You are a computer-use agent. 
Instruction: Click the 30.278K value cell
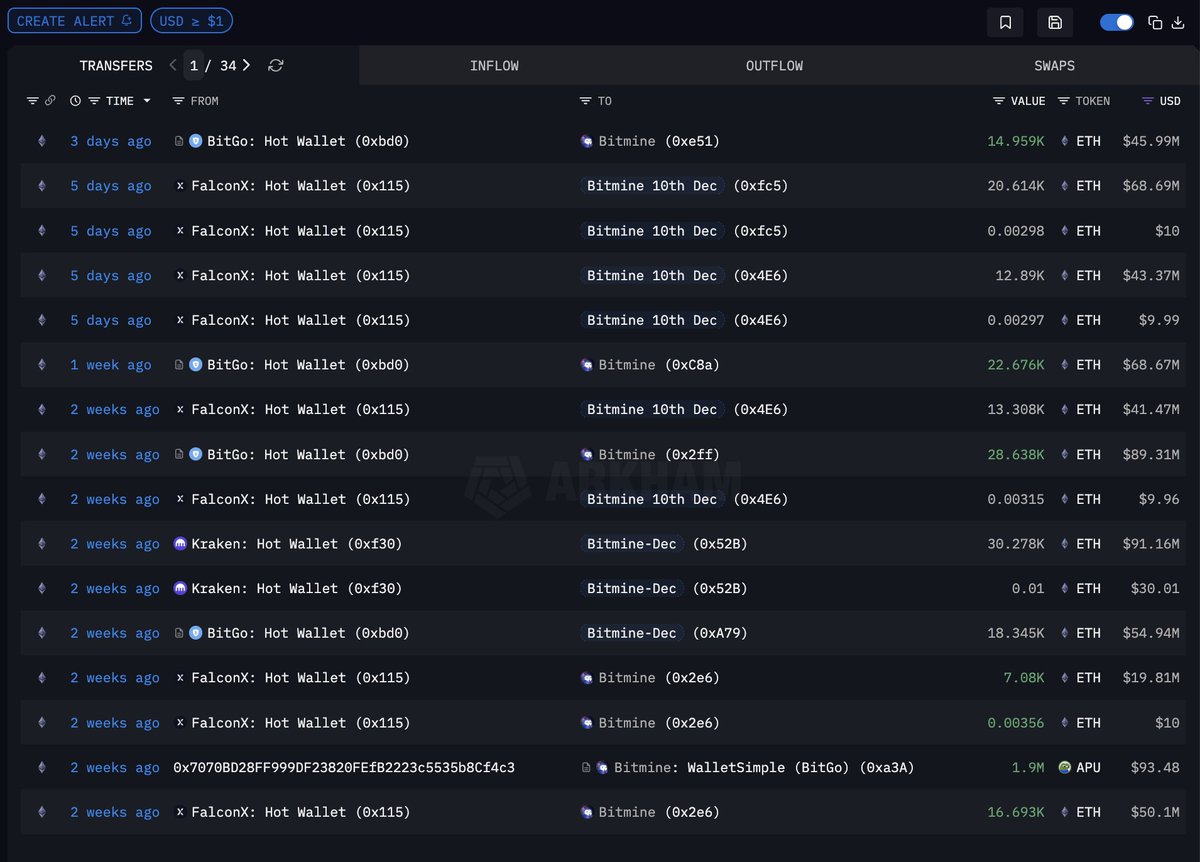1015,544
